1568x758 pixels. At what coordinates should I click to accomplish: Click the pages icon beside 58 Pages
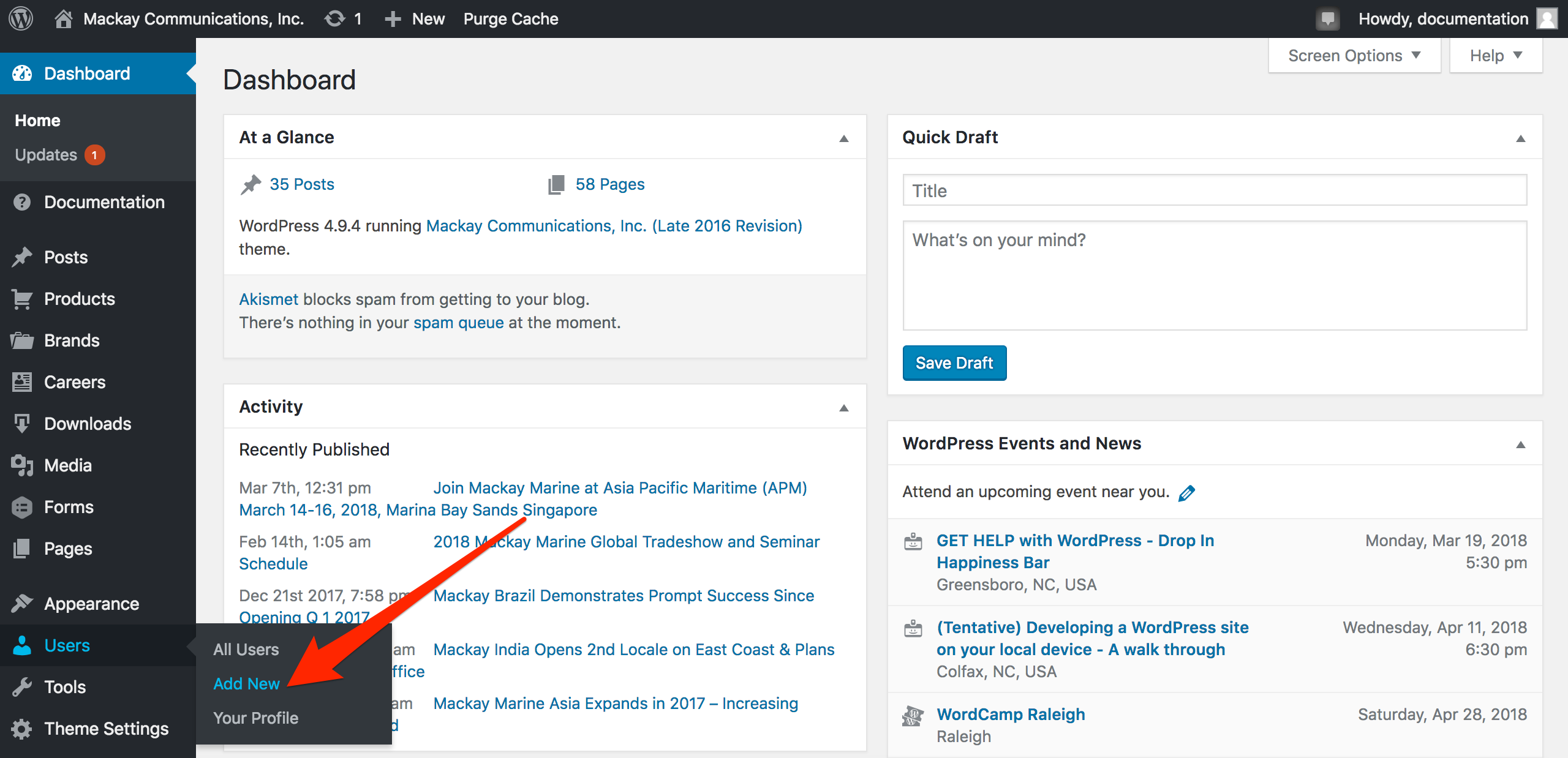[x=556, y=184]
